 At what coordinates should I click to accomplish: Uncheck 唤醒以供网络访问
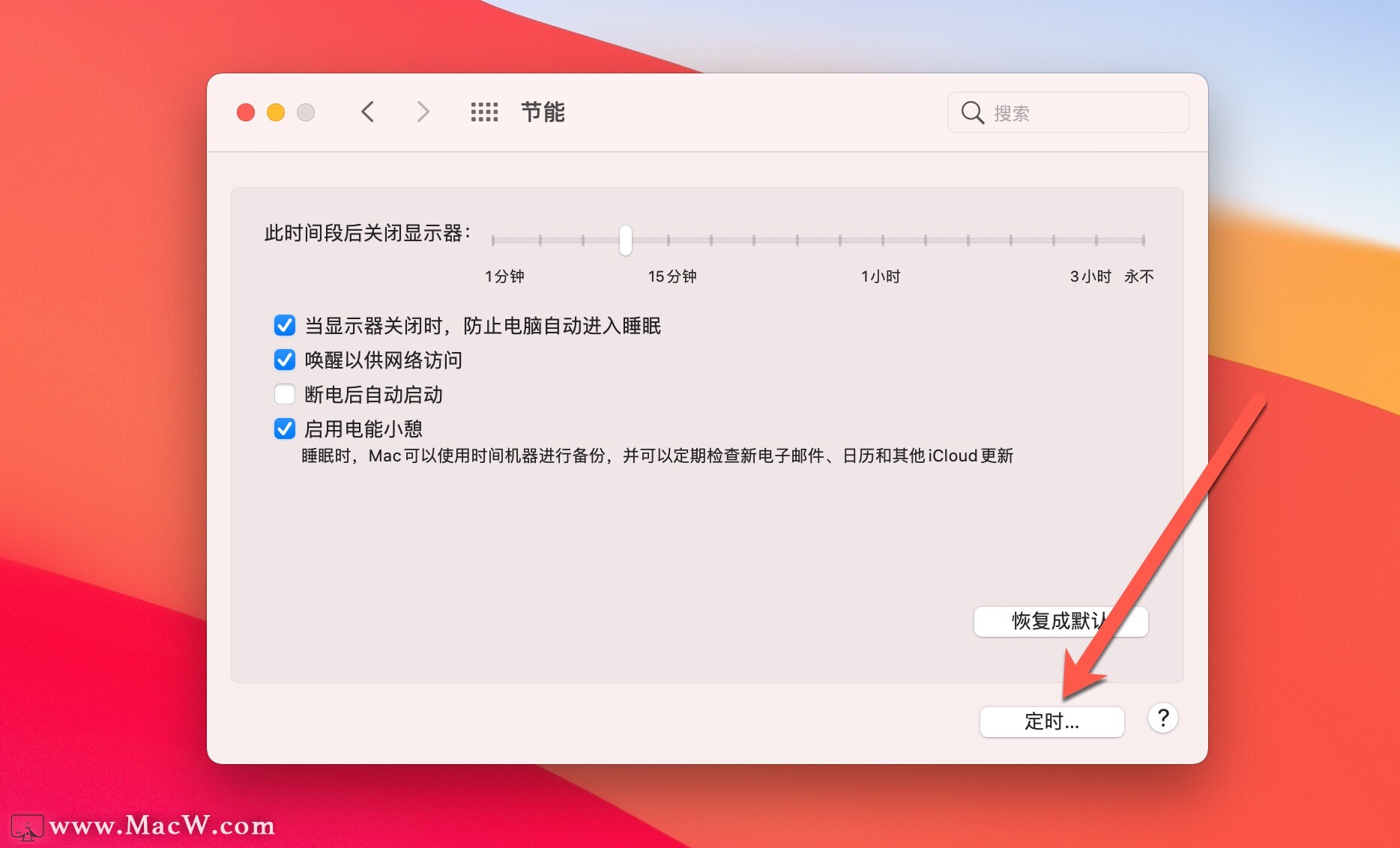[285, 360]
